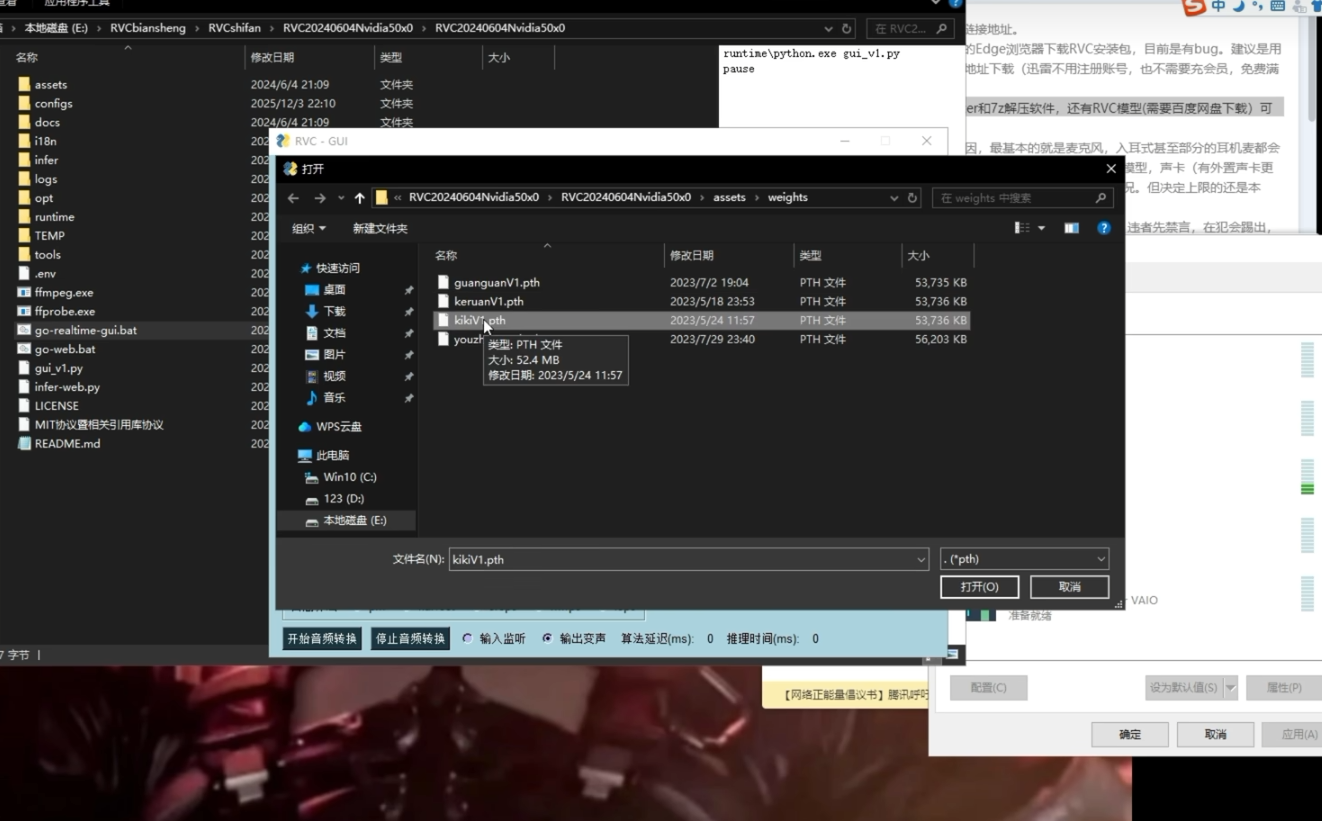
Task: Select Win10 (C:) drive
Action: [350, 477]
